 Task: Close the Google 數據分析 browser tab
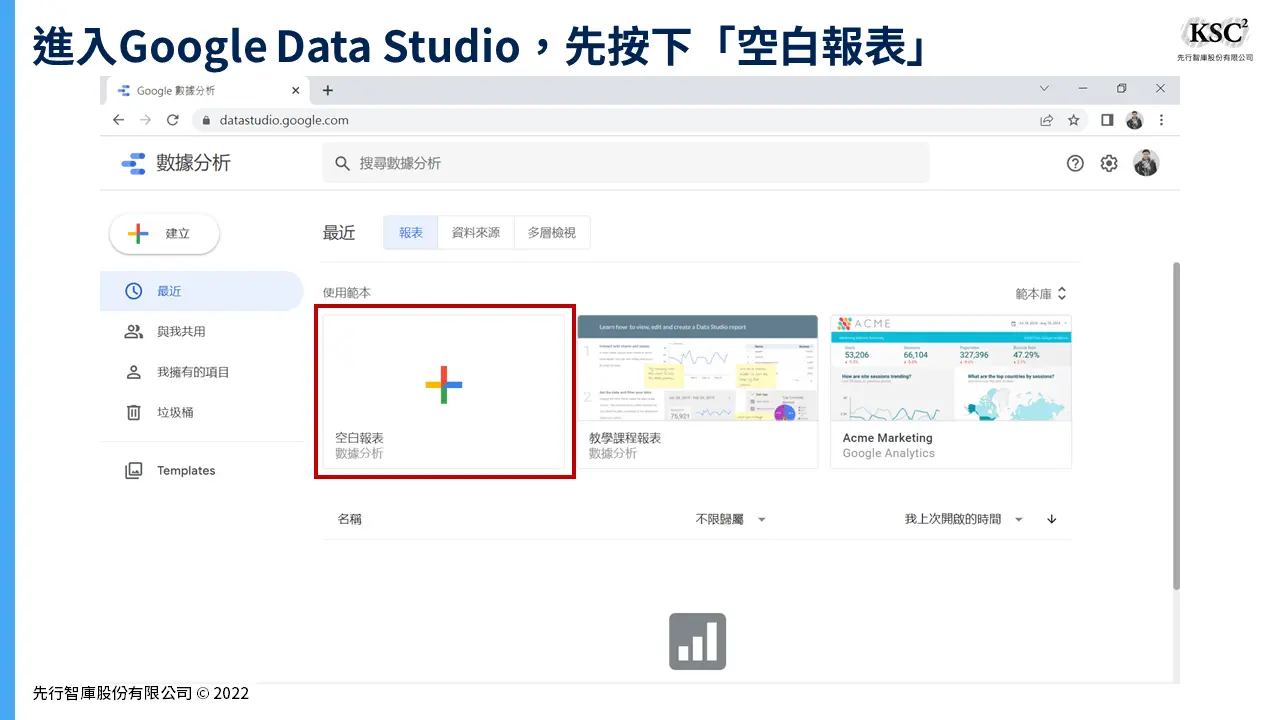[x=295, y=90]
